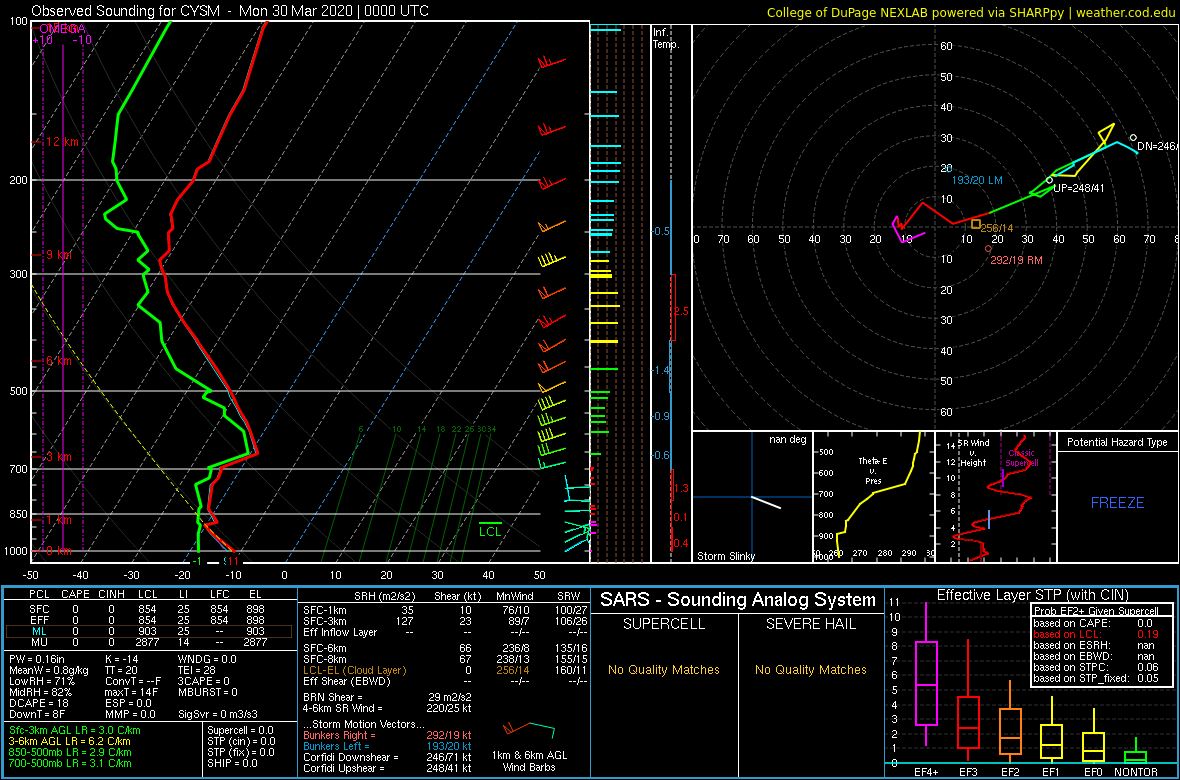
Task: Click the Corfidi downshear circle marker near DN label
Action: point(1133,138)
